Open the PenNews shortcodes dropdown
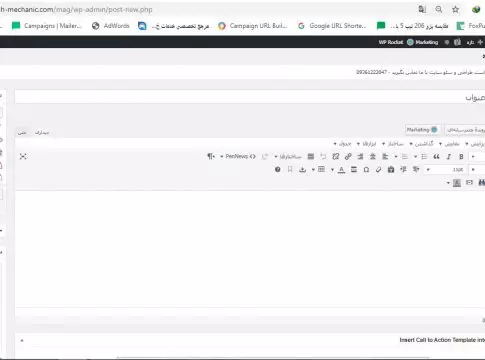This screenshot has height=360, width=485. pos(238,156)
